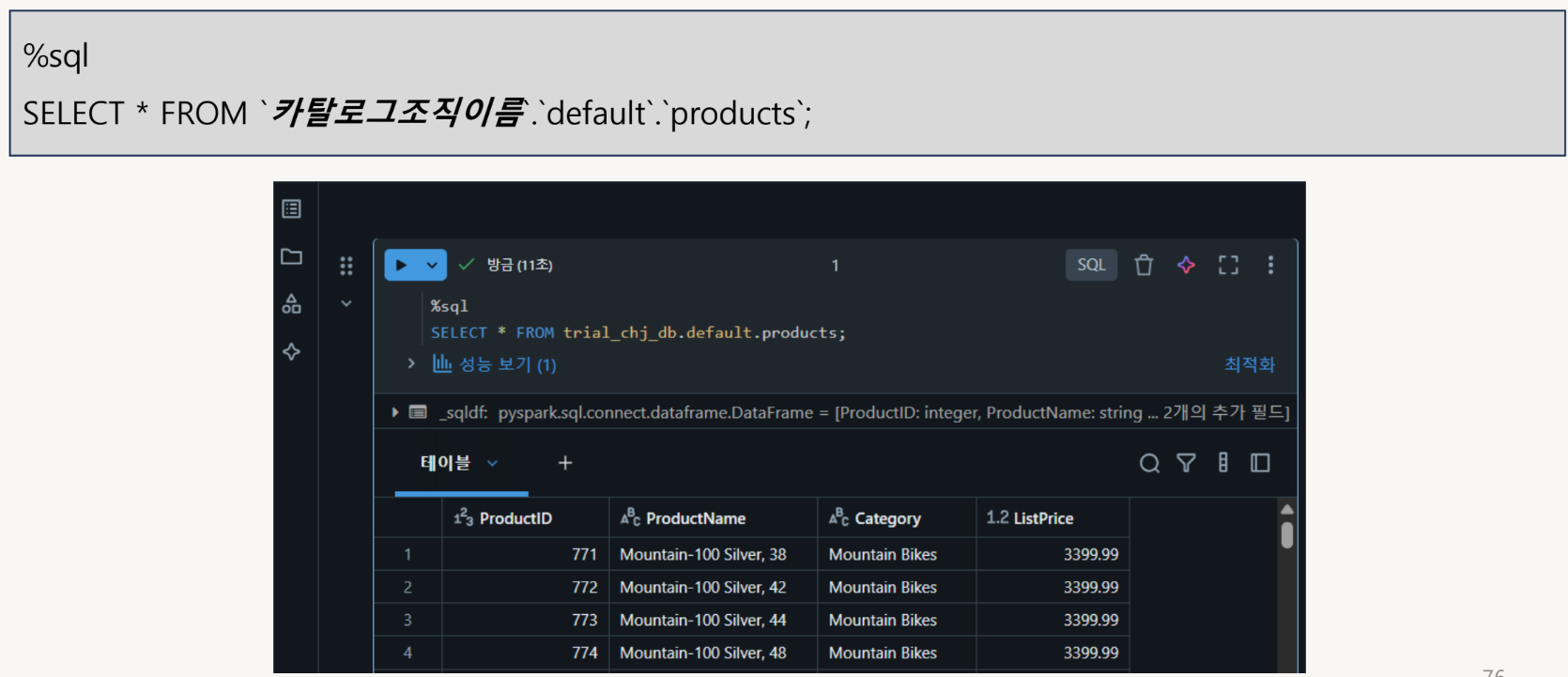Filter the results table
This screenshot has width=1568, height=677.
point(1186,463)
